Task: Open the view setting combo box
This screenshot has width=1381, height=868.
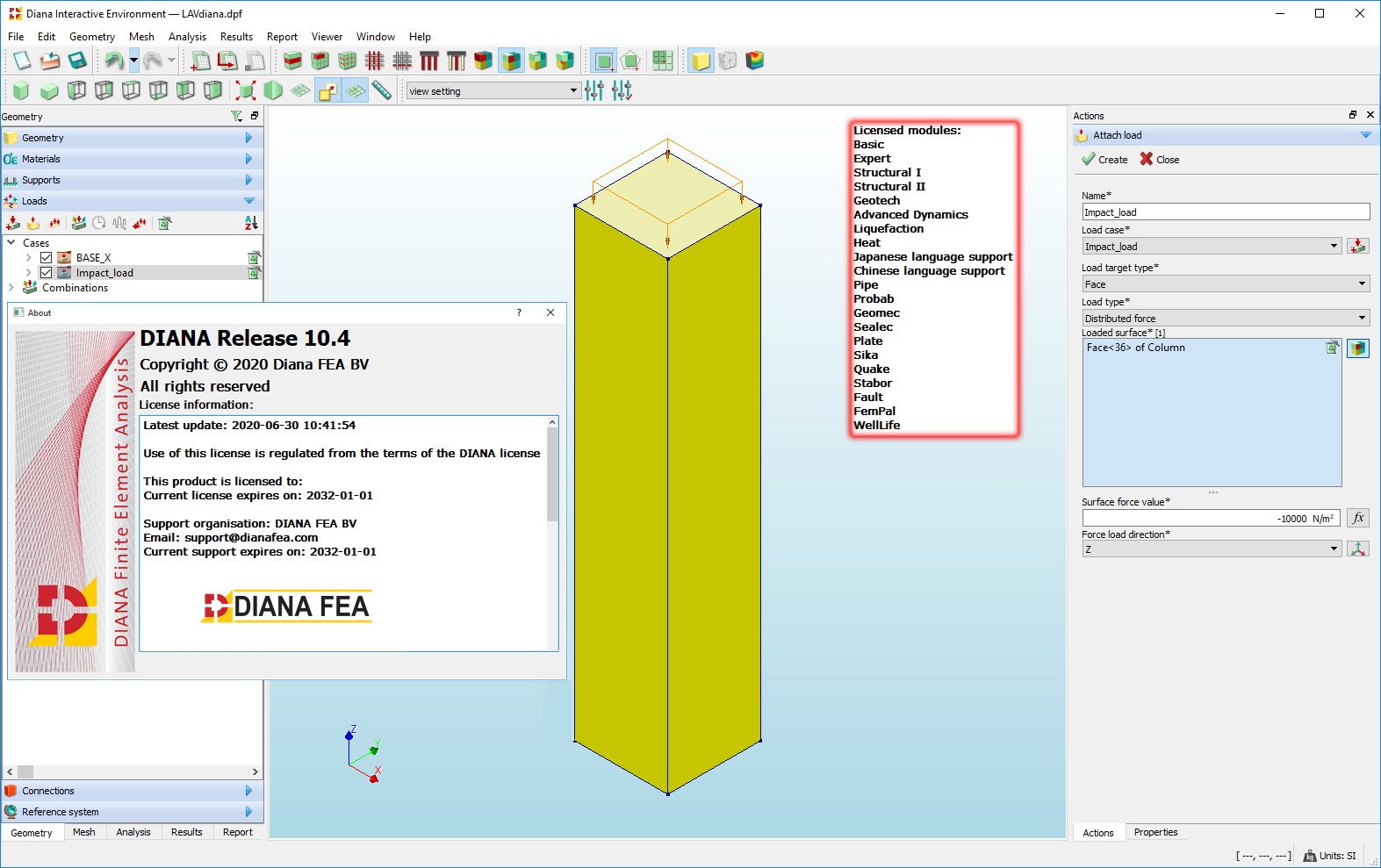Action: coord(493,90)
